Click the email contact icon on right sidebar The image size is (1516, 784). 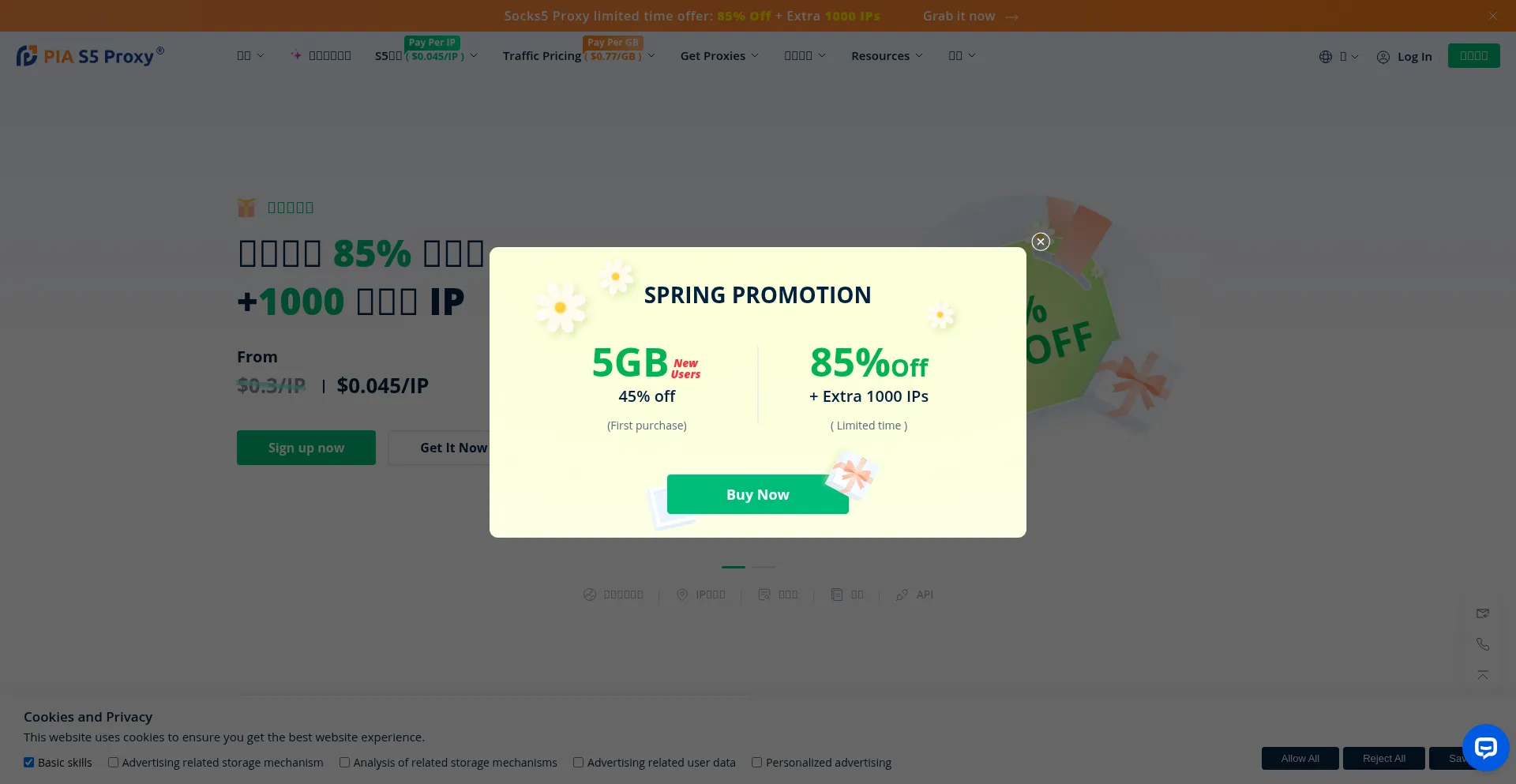tap(1483, 613)
